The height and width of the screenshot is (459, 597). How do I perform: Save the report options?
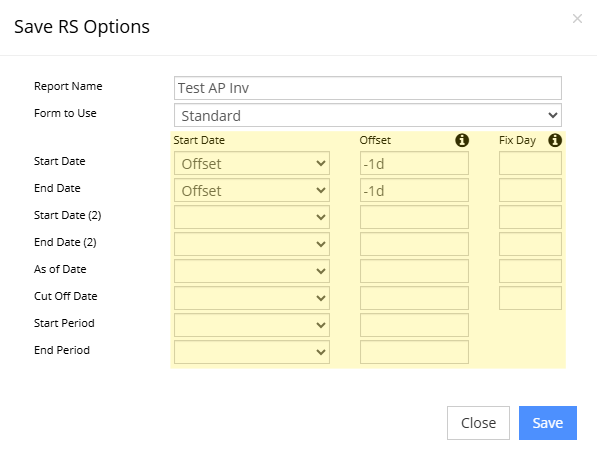[x=548, y=423]
